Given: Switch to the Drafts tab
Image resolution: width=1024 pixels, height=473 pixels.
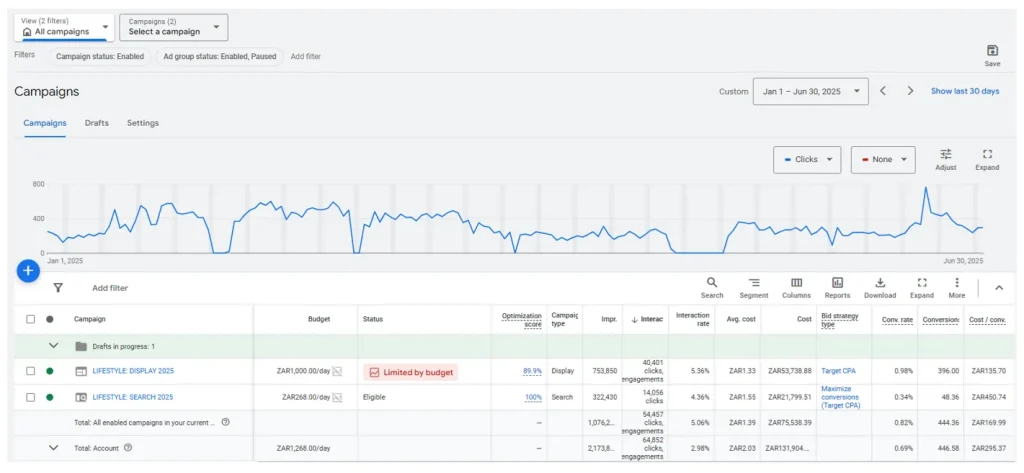Looking at the screenshot, I should coord(96,123).
